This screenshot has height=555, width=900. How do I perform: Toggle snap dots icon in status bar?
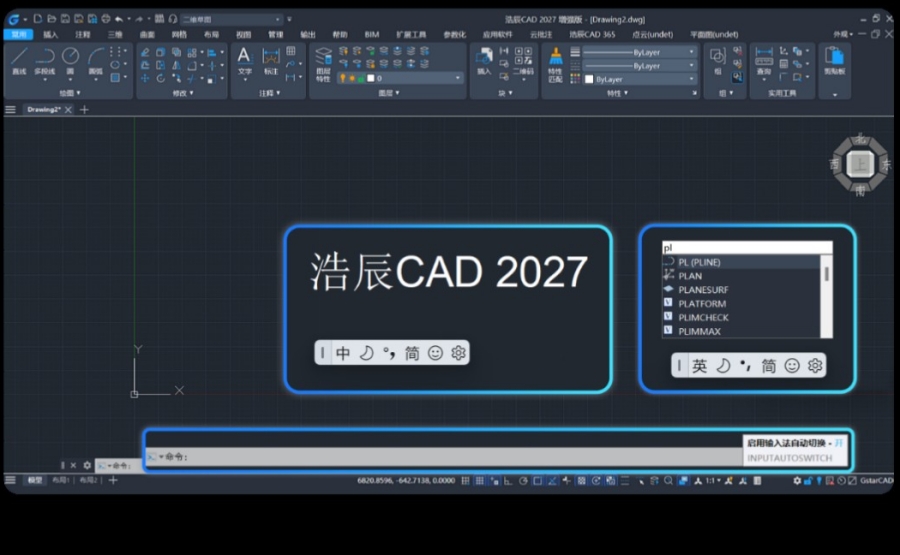(x=465, y=480)
